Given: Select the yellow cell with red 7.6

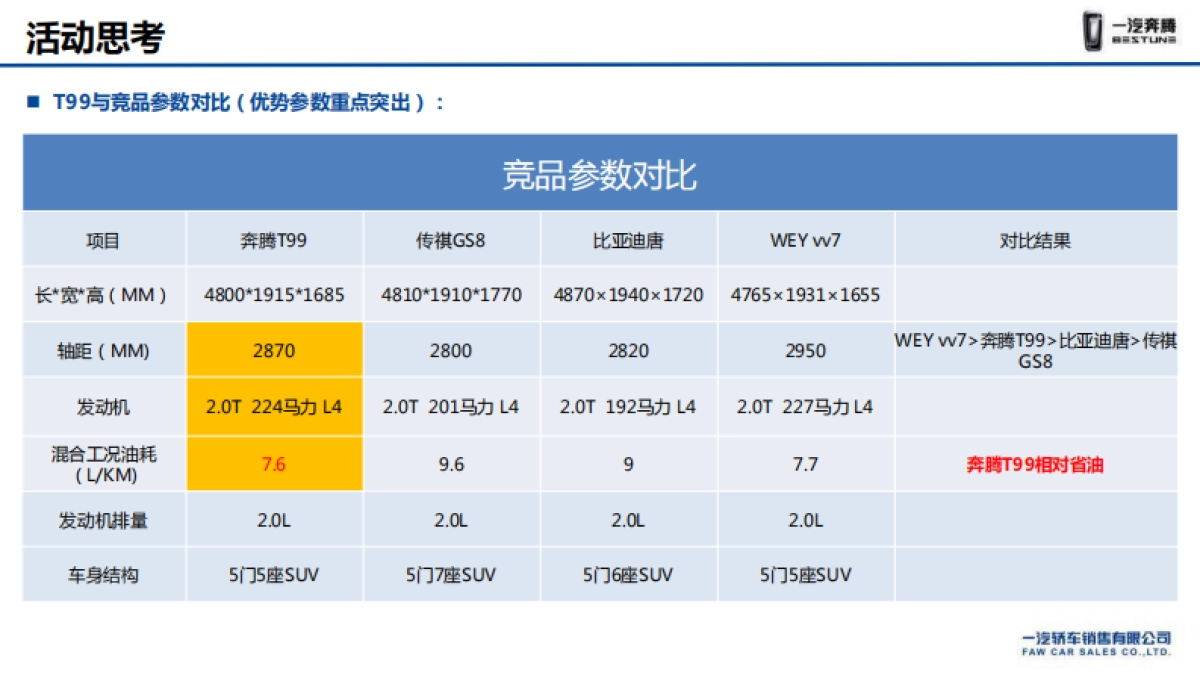Looking at the screenshot, I should [274, 464].
